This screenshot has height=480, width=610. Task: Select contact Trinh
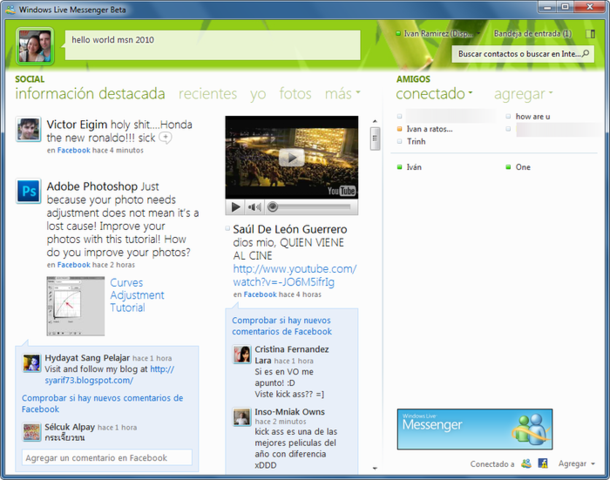(416, 141)
